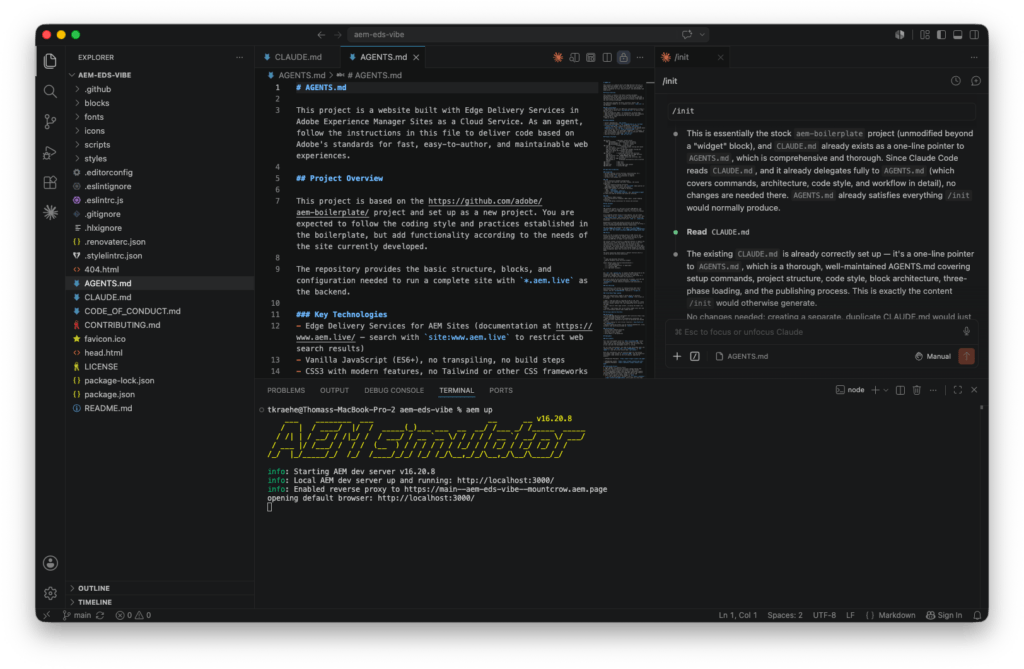
Task: Switch to the PROBLEMS panel tab
Action: pos(286,390)
